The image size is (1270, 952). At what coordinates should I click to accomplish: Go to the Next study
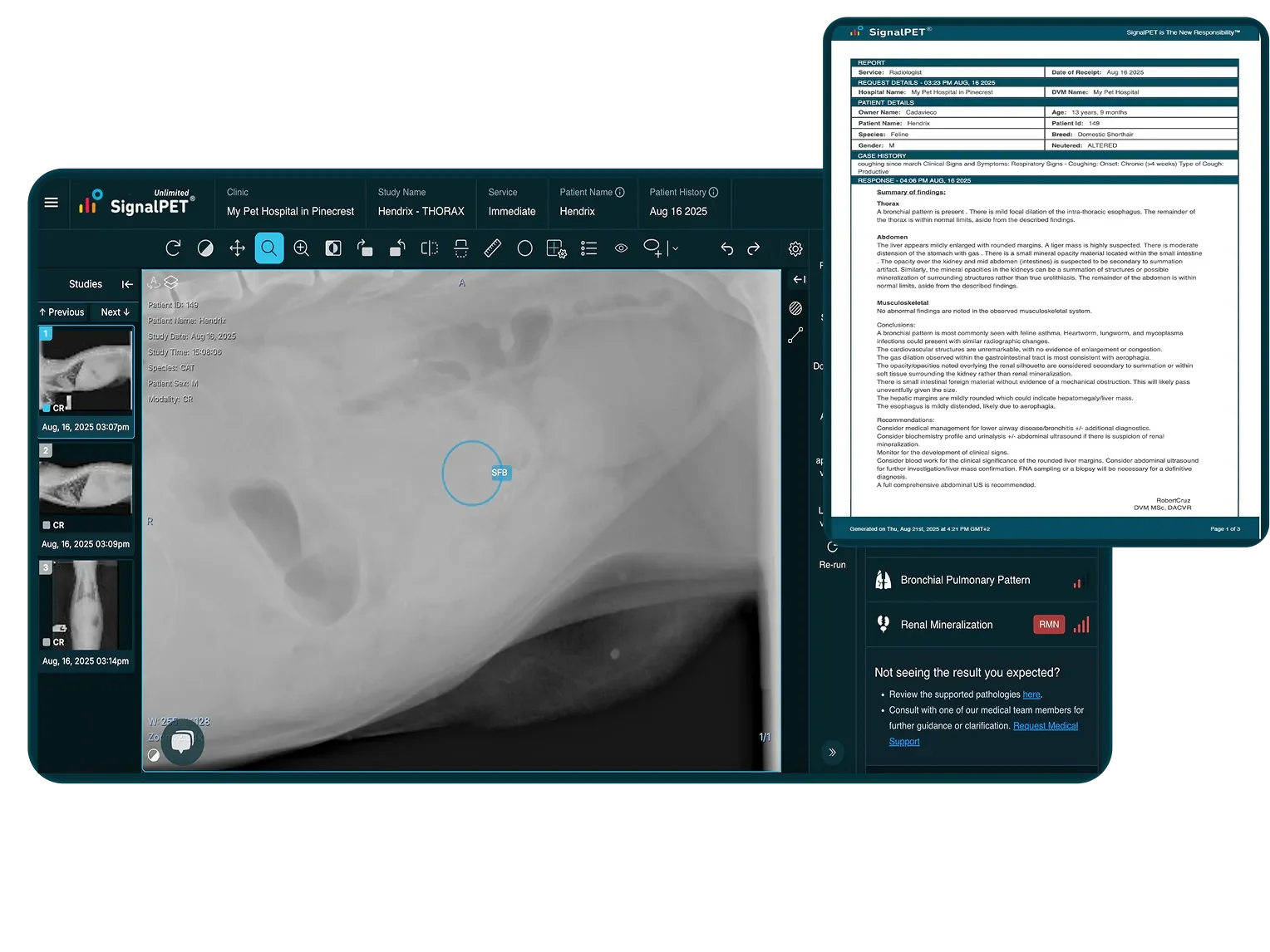pyautogui.click(x=115, y=312)
